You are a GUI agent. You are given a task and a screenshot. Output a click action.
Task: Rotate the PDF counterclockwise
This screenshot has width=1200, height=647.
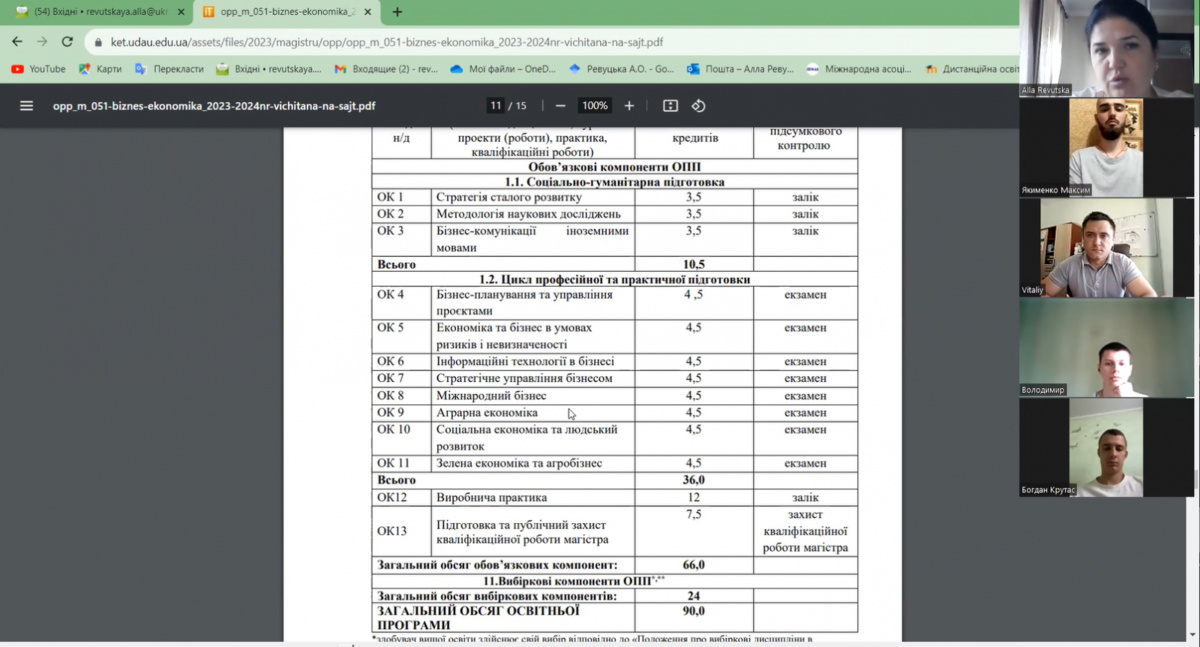699,106
